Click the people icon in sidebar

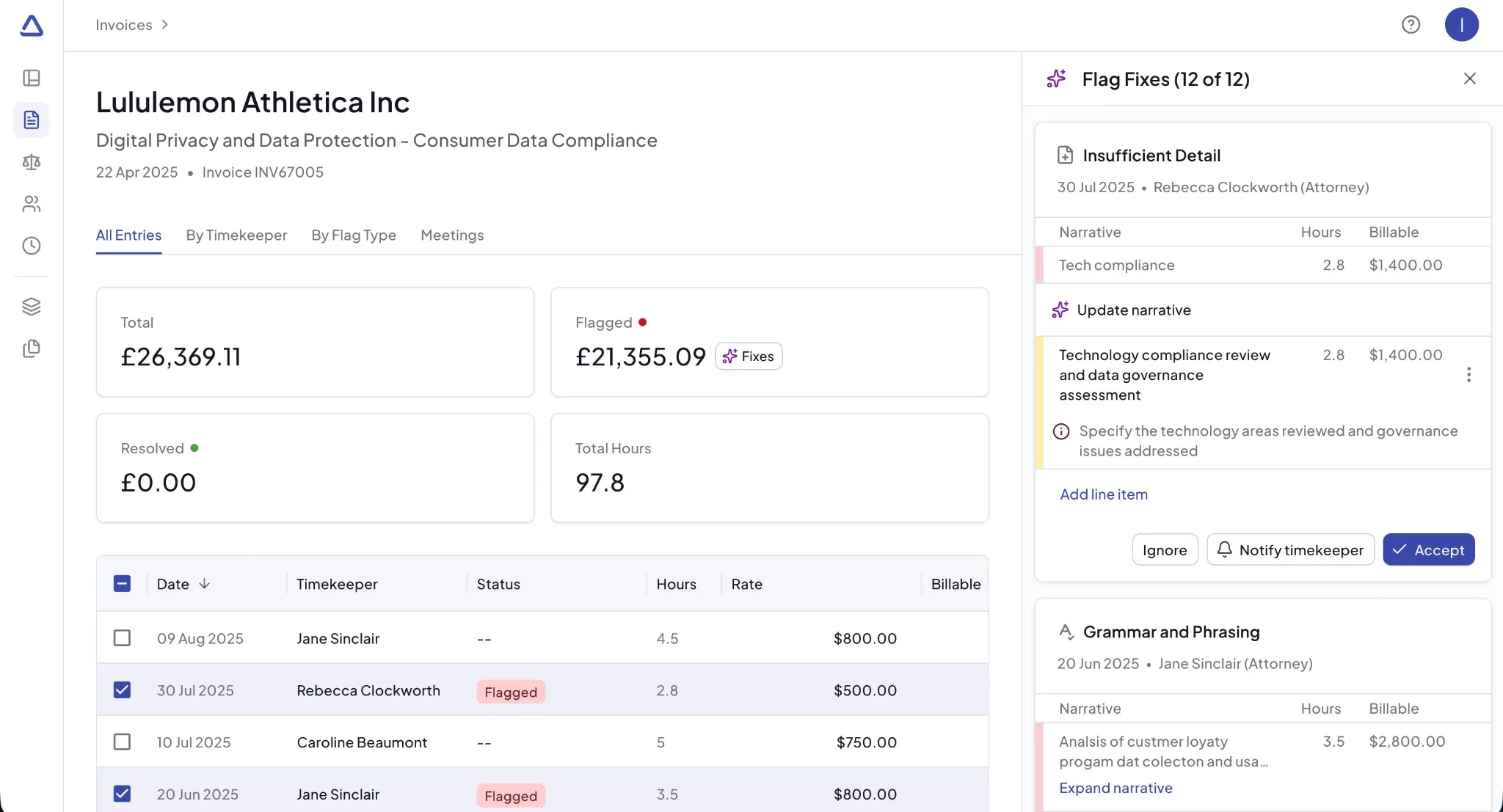coord(32,204)
